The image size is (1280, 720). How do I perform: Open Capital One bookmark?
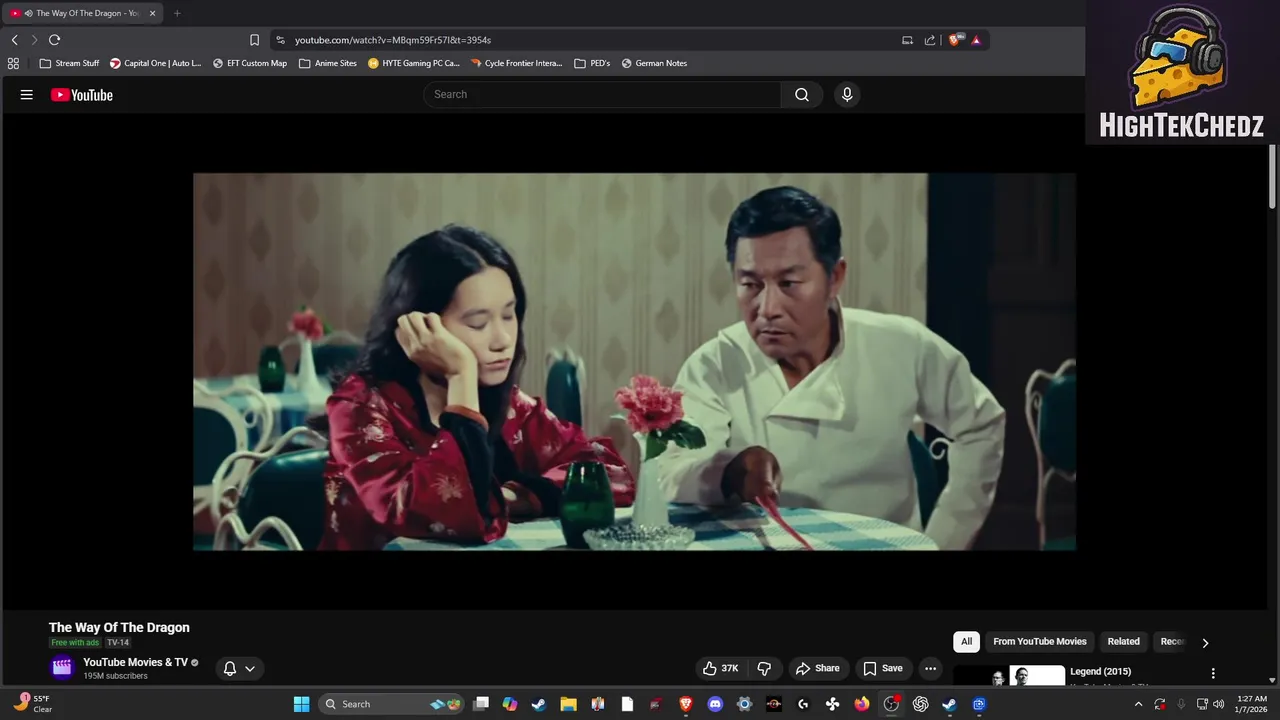(155, 63)
